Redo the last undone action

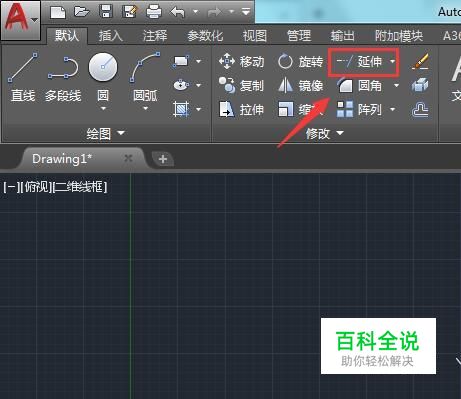214,12
